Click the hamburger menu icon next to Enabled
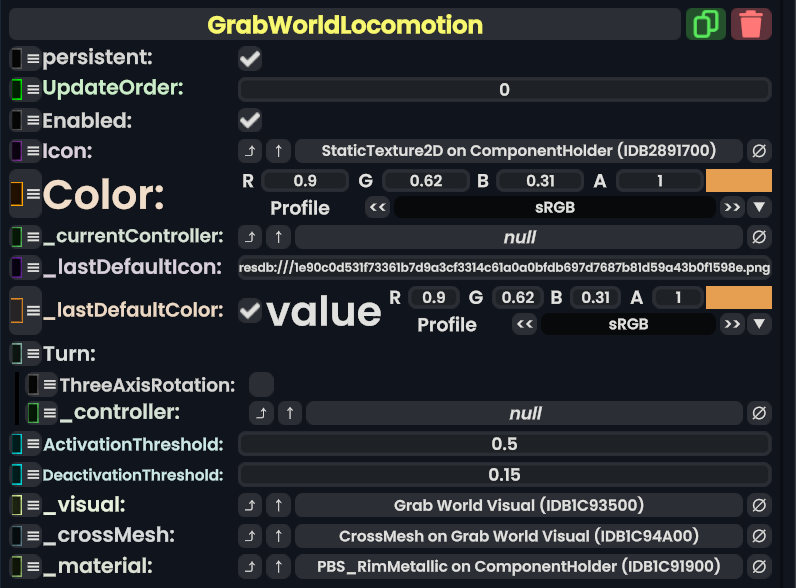This screenshot has width=796, height=588. tap(33, 121)
